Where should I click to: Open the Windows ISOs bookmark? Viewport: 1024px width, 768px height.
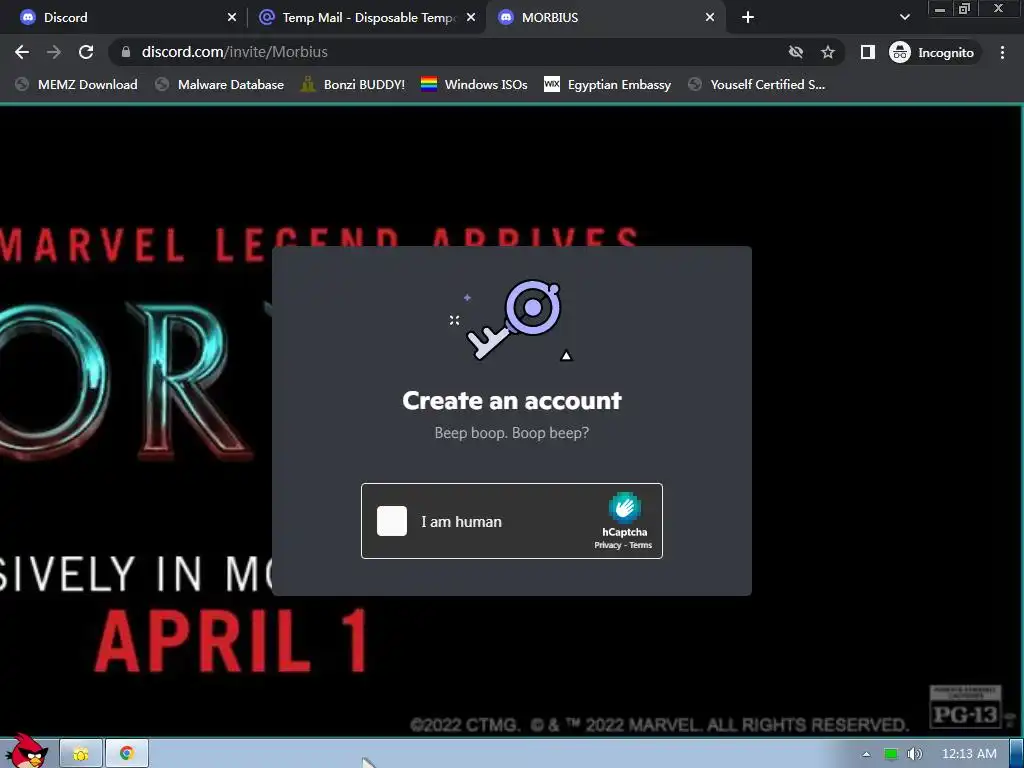pos(474,84)
